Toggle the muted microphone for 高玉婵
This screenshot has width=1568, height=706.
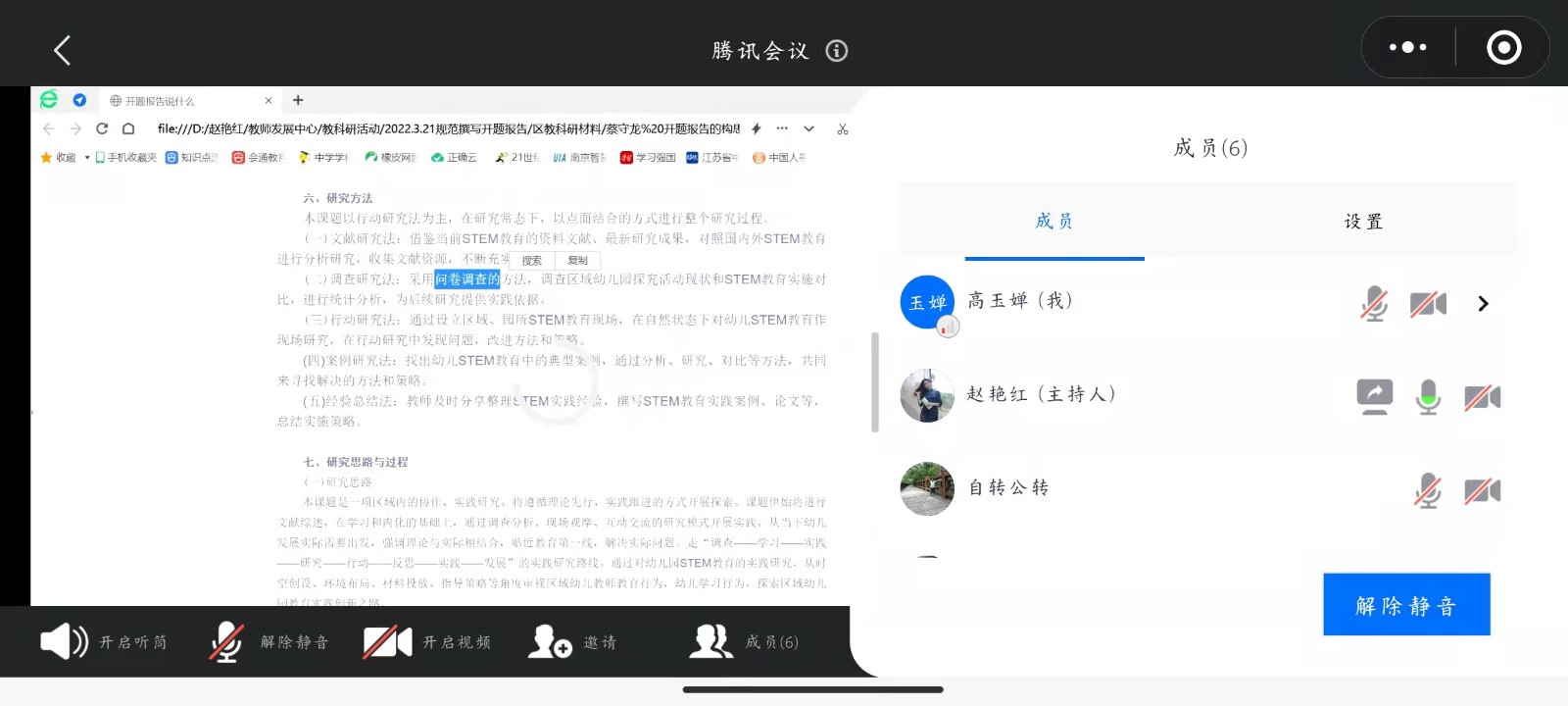tap(1374, 304)
